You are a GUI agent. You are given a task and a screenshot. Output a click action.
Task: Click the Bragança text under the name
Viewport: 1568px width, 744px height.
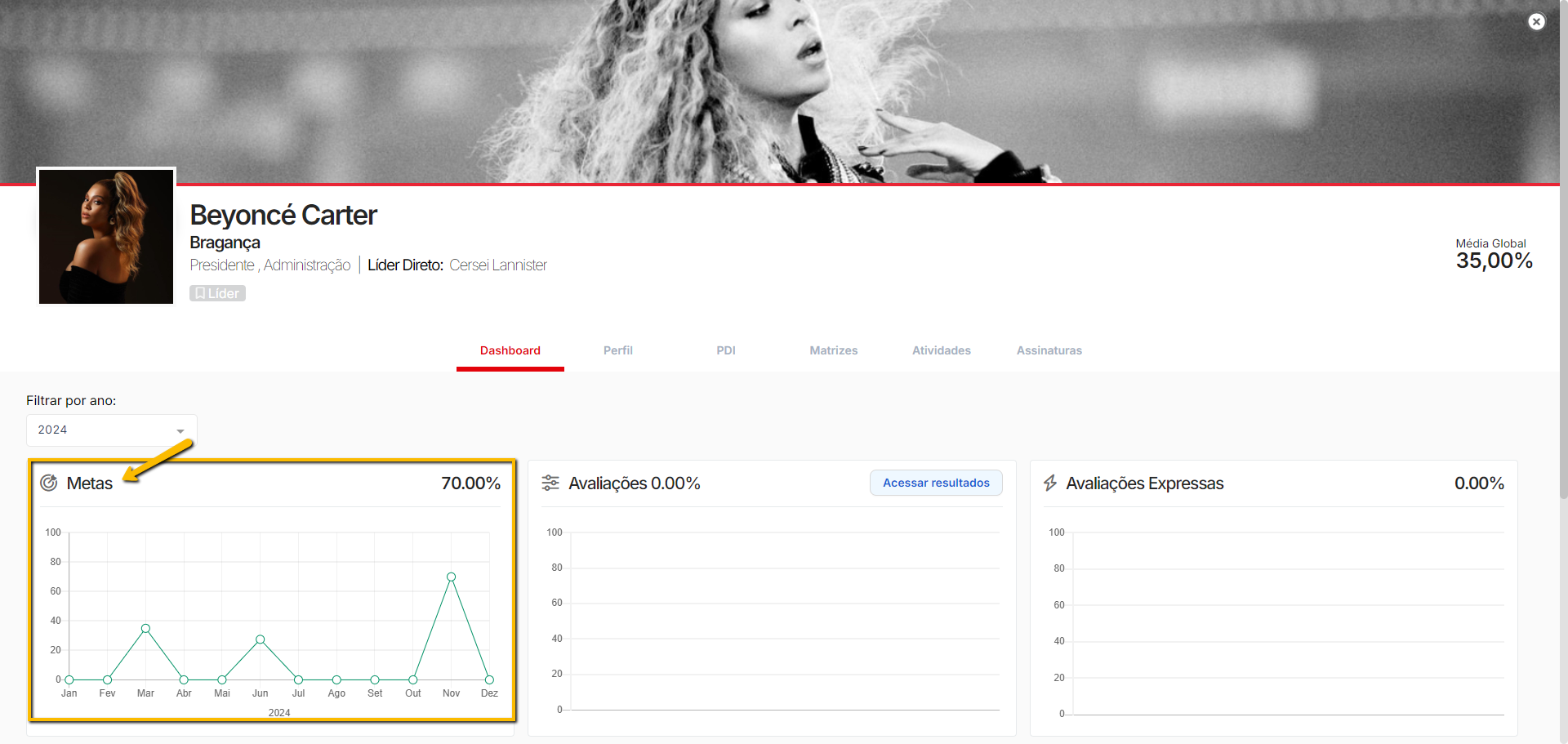pos(225,243)
